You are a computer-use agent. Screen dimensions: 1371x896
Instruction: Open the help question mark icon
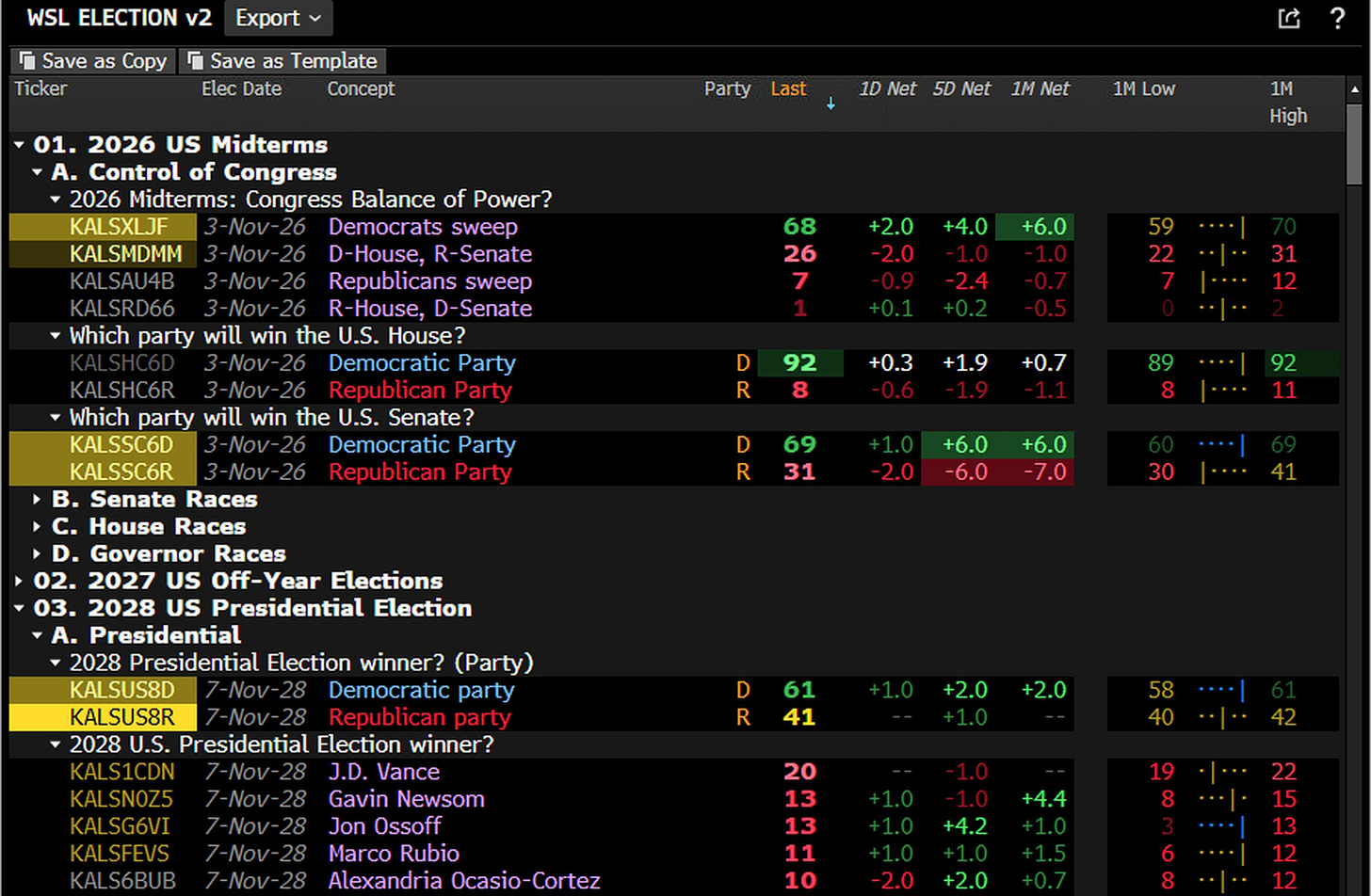click(1337, 18)
